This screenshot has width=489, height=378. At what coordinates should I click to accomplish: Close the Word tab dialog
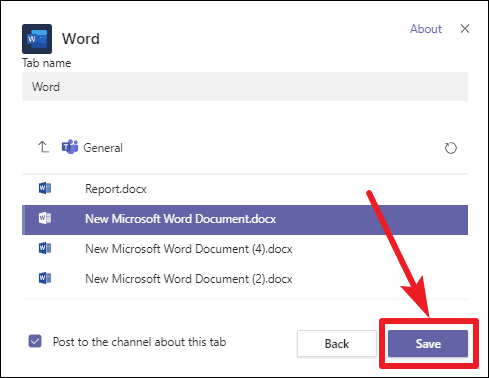click(465, 29)
